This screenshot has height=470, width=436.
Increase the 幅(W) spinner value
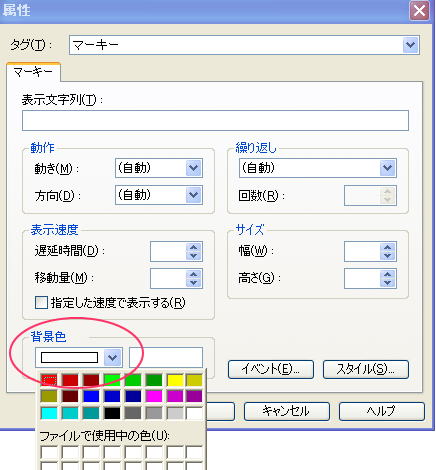click(388, 247)
